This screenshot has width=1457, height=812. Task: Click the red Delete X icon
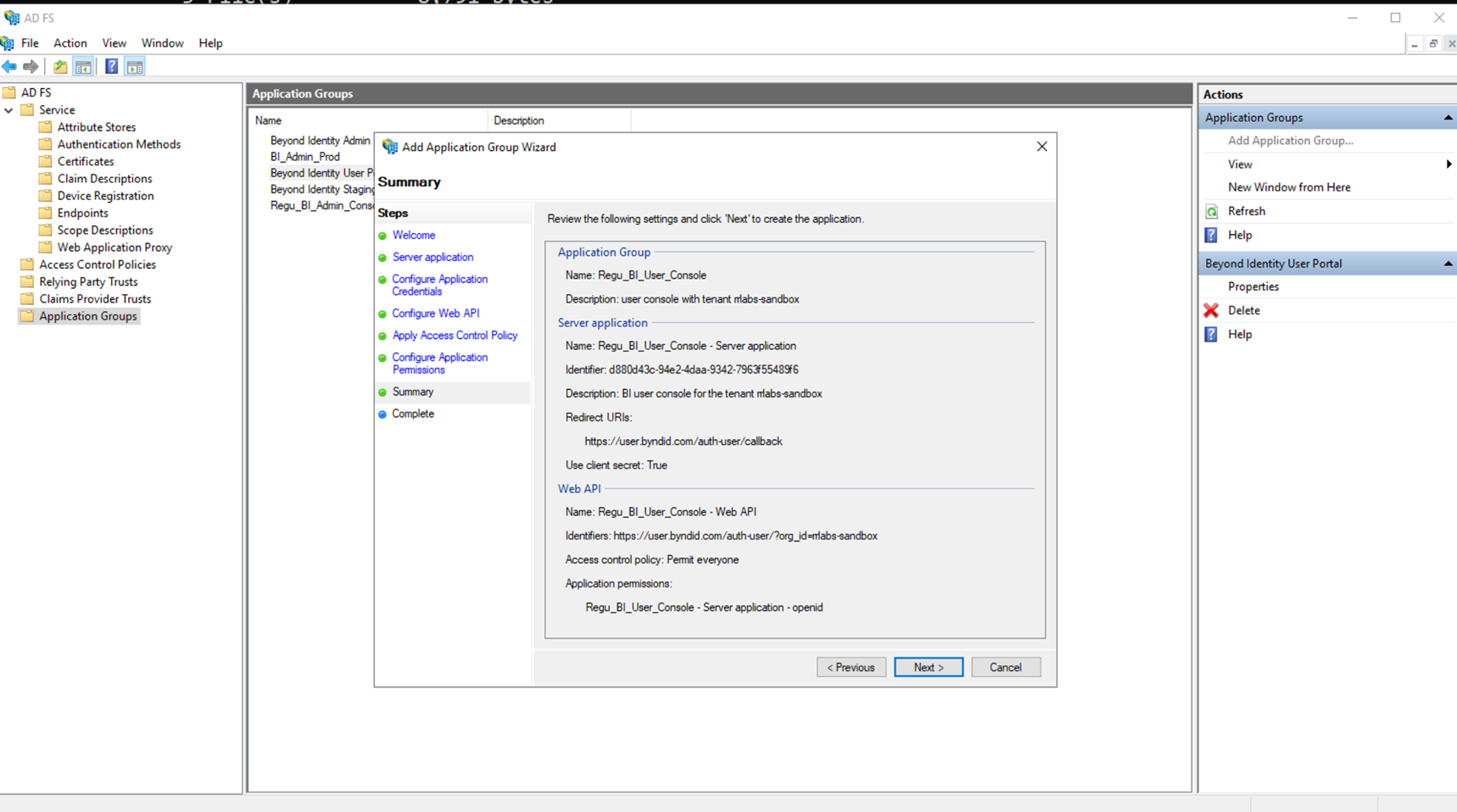coord(1211,310)
